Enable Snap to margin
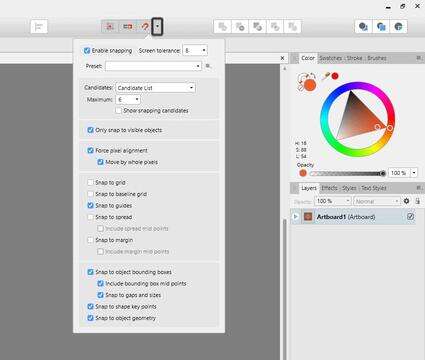The height and width of the screenshot is (360, 425). pos(90,240)
